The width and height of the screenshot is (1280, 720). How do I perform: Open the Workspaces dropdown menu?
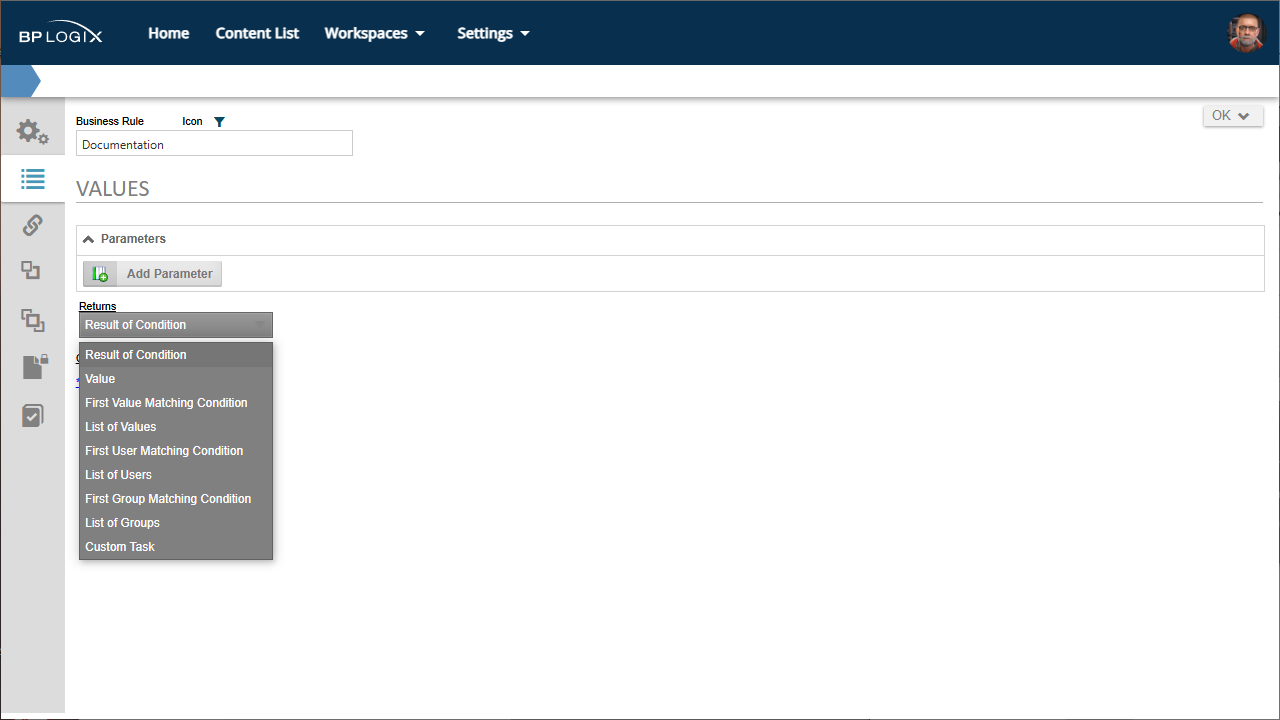[374, 33]
